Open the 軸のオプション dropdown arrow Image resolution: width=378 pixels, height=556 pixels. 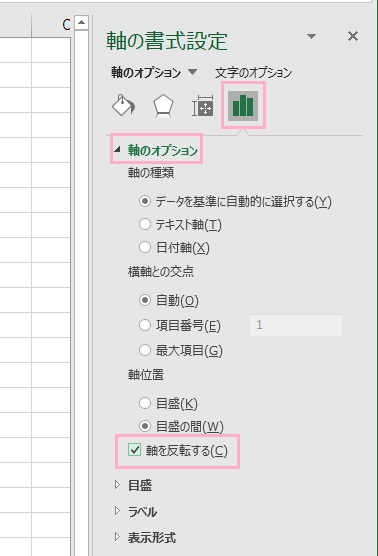[x=192, y=72]
